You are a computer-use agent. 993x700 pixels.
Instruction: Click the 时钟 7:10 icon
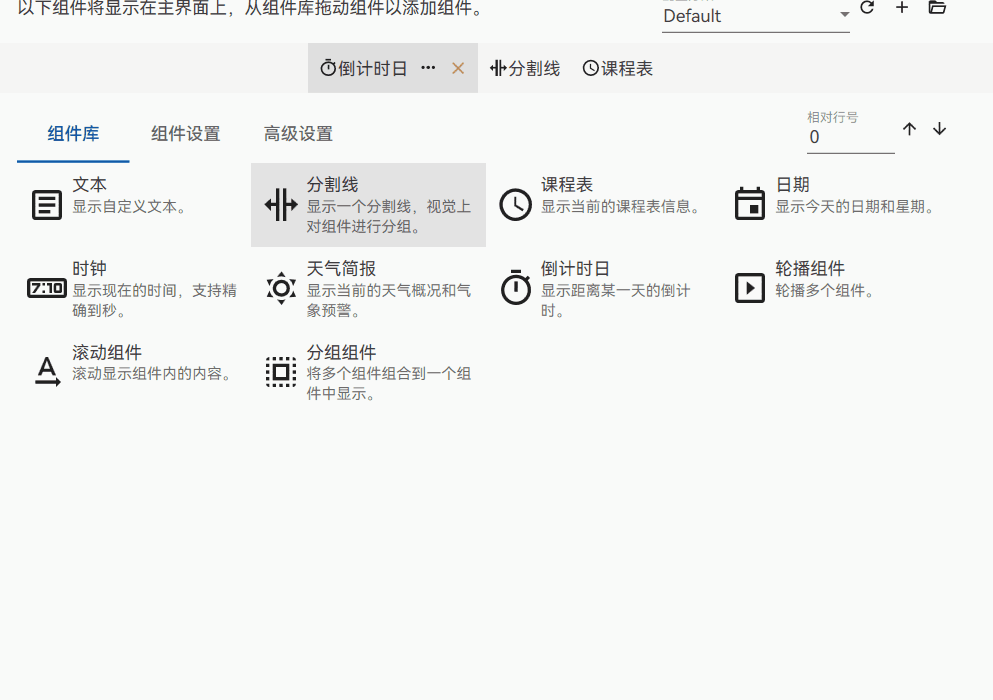pyautogui.click(x=47, y=289)
